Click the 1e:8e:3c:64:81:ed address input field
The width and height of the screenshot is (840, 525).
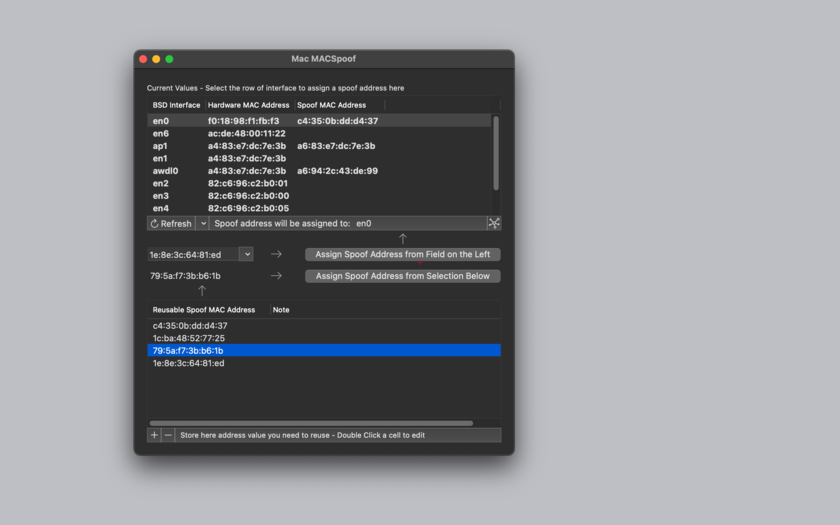[193, 254]
